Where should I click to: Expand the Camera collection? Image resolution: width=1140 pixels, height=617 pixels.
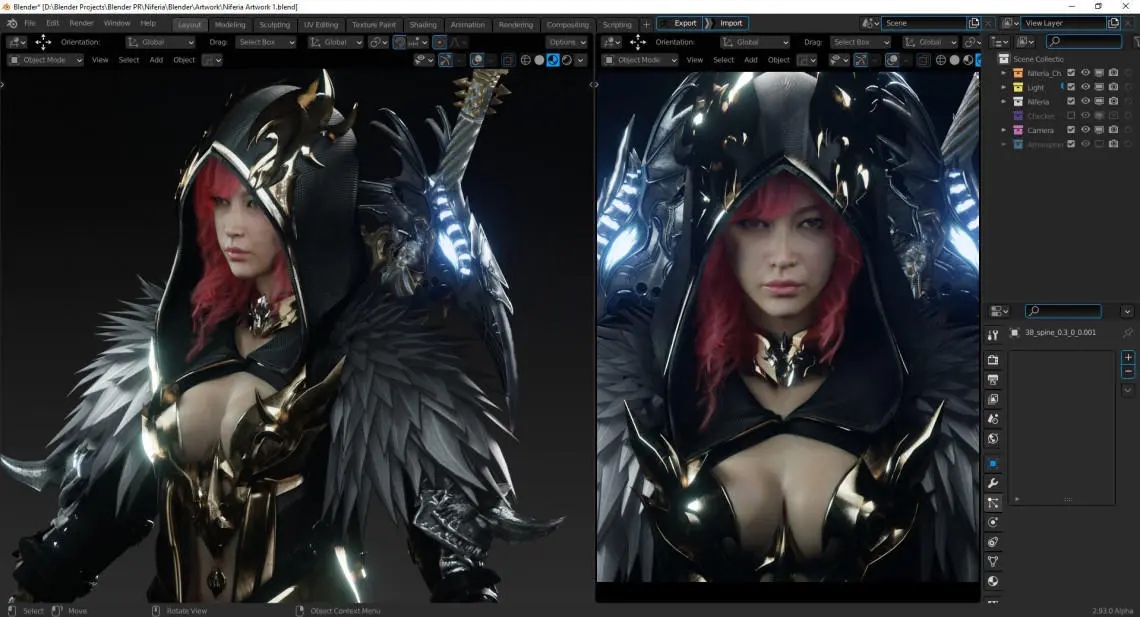click(1004, 129)
